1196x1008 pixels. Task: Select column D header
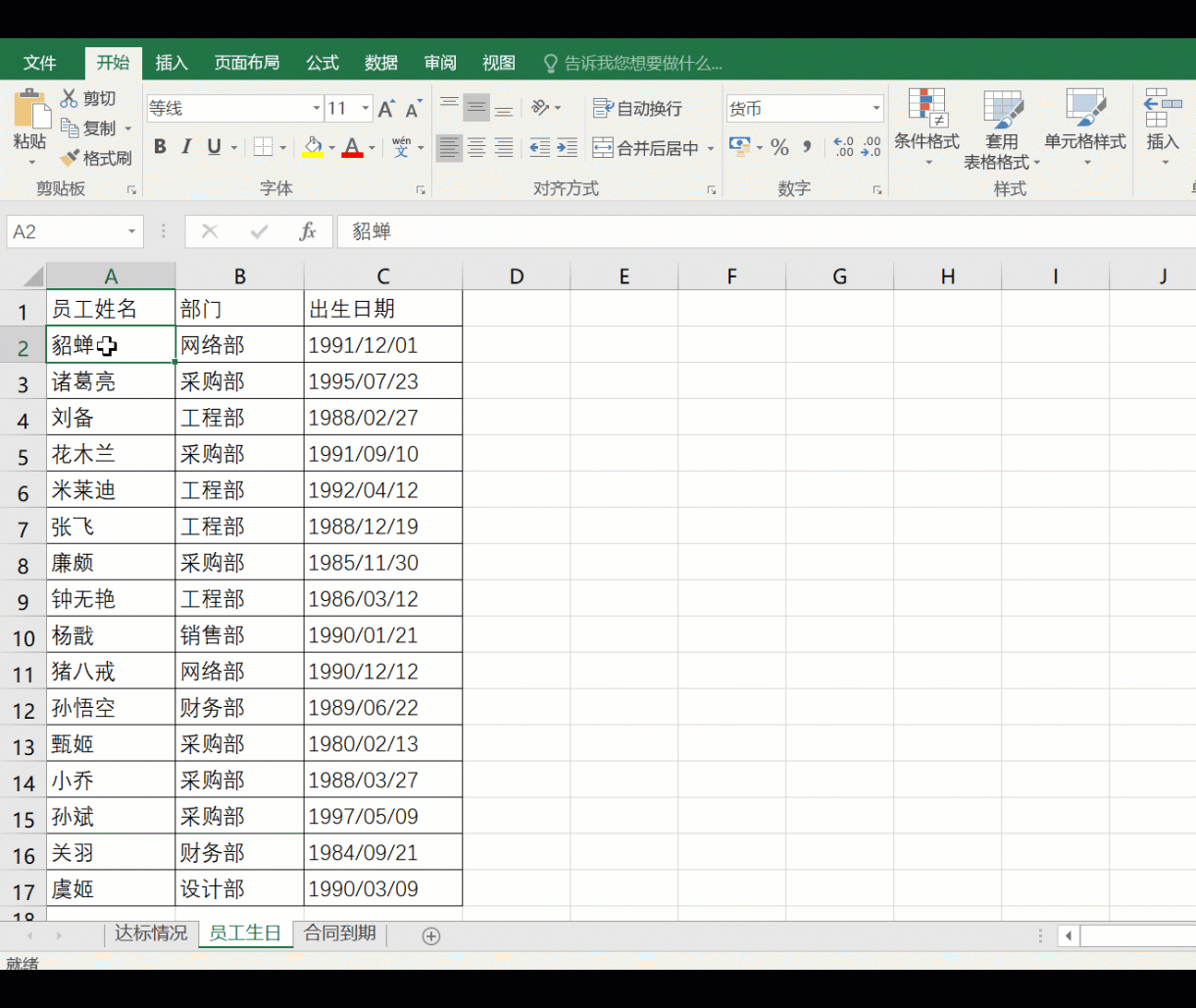(x=517, y=277)
